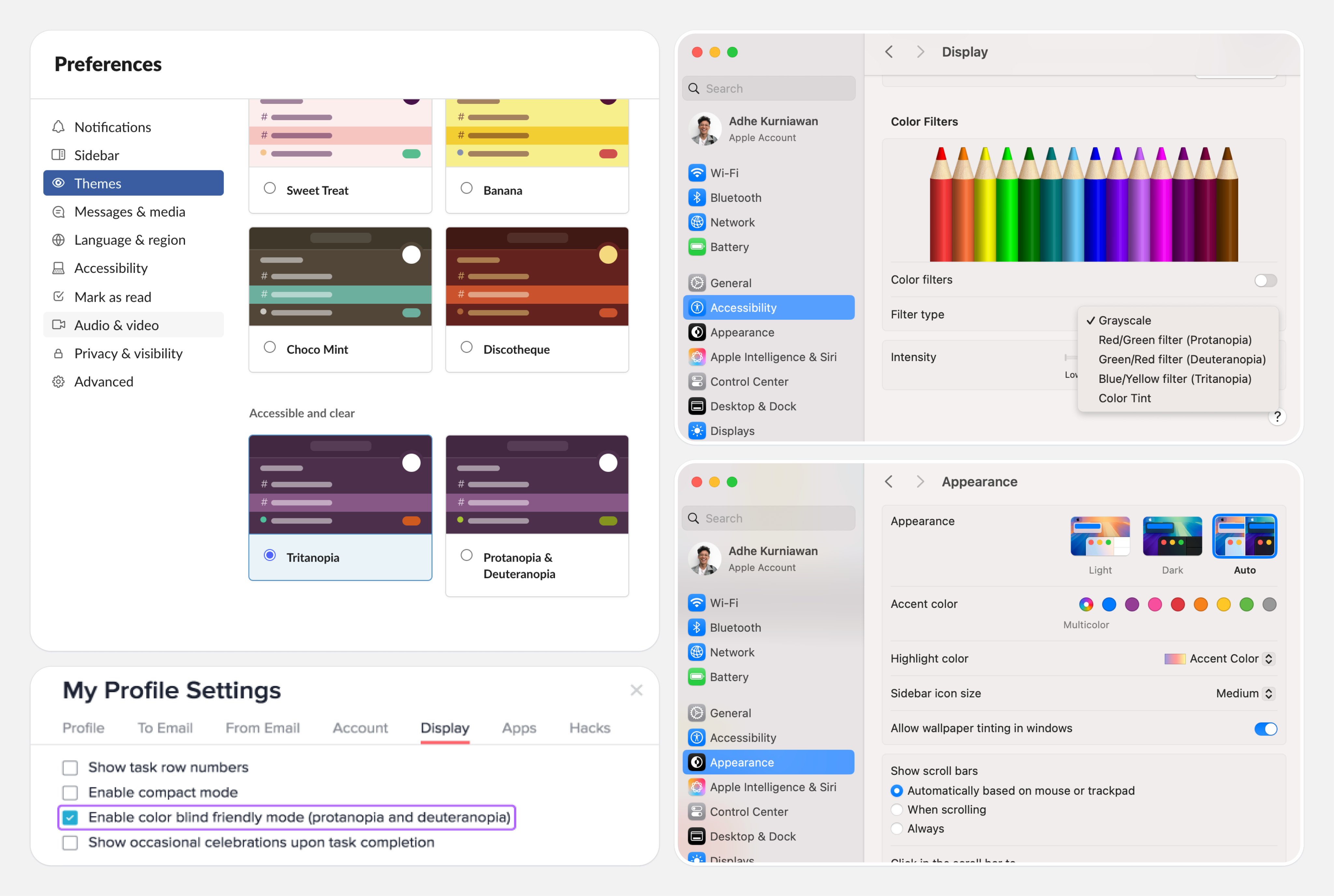1334x896 pixels.
Task: Click the Privacy & visibility lock icon
Action: coord(58,353)
